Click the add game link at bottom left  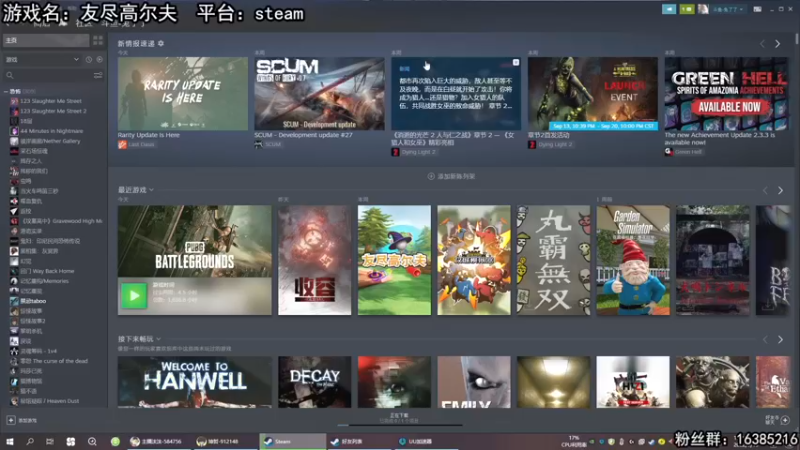(22, 420)
